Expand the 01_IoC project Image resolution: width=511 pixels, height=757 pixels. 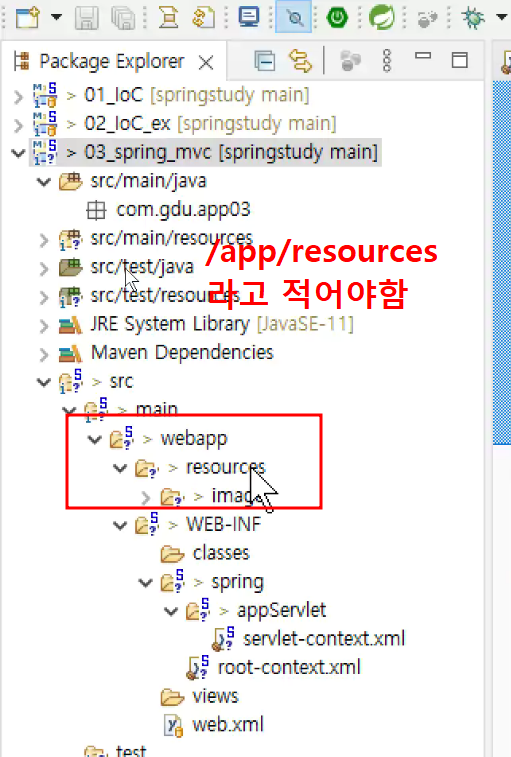pos(18,97)
